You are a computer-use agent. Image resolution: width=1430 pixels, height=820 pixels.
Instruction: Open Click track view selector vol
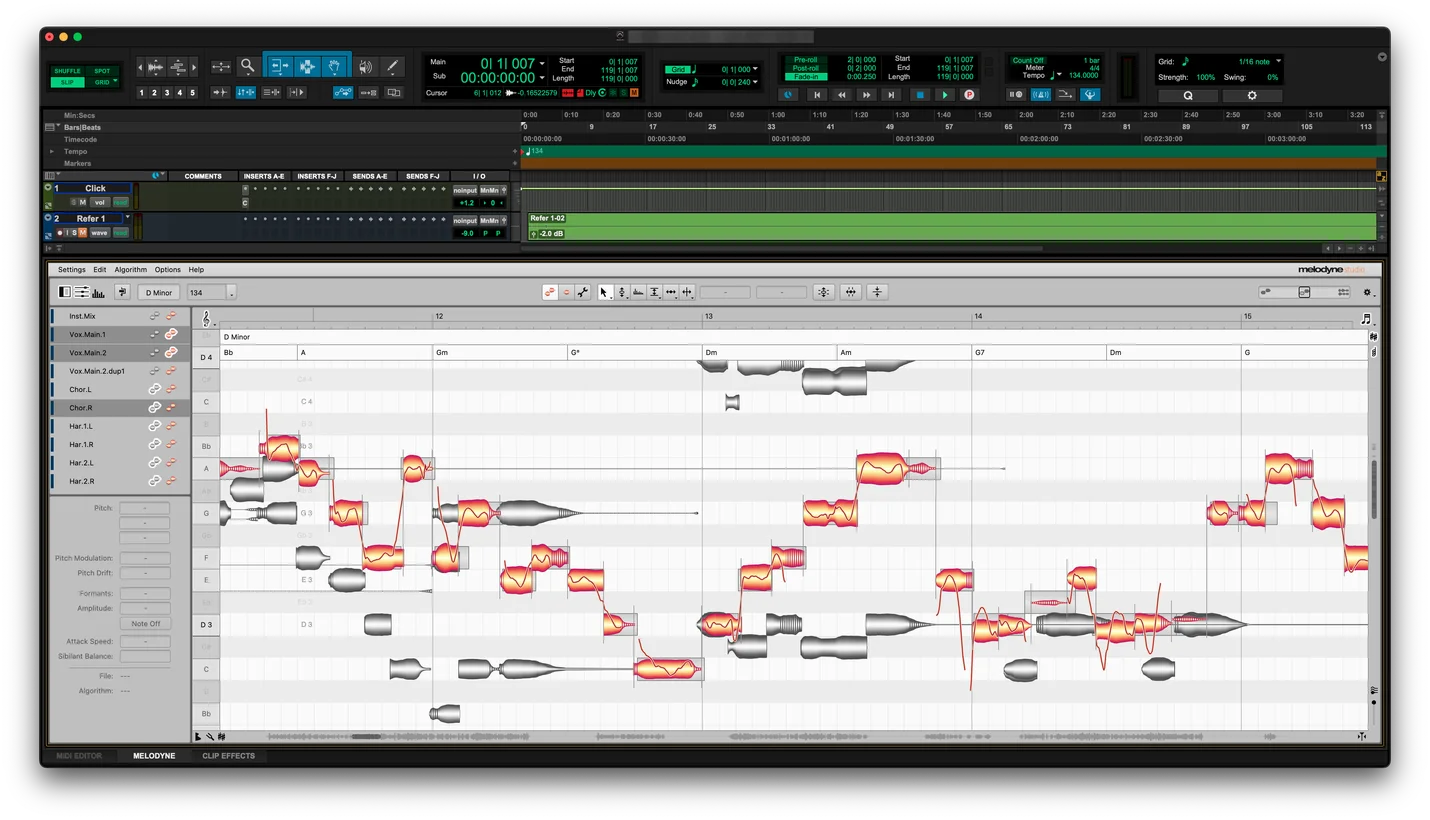pyautogui.click(x=99, y=203)
